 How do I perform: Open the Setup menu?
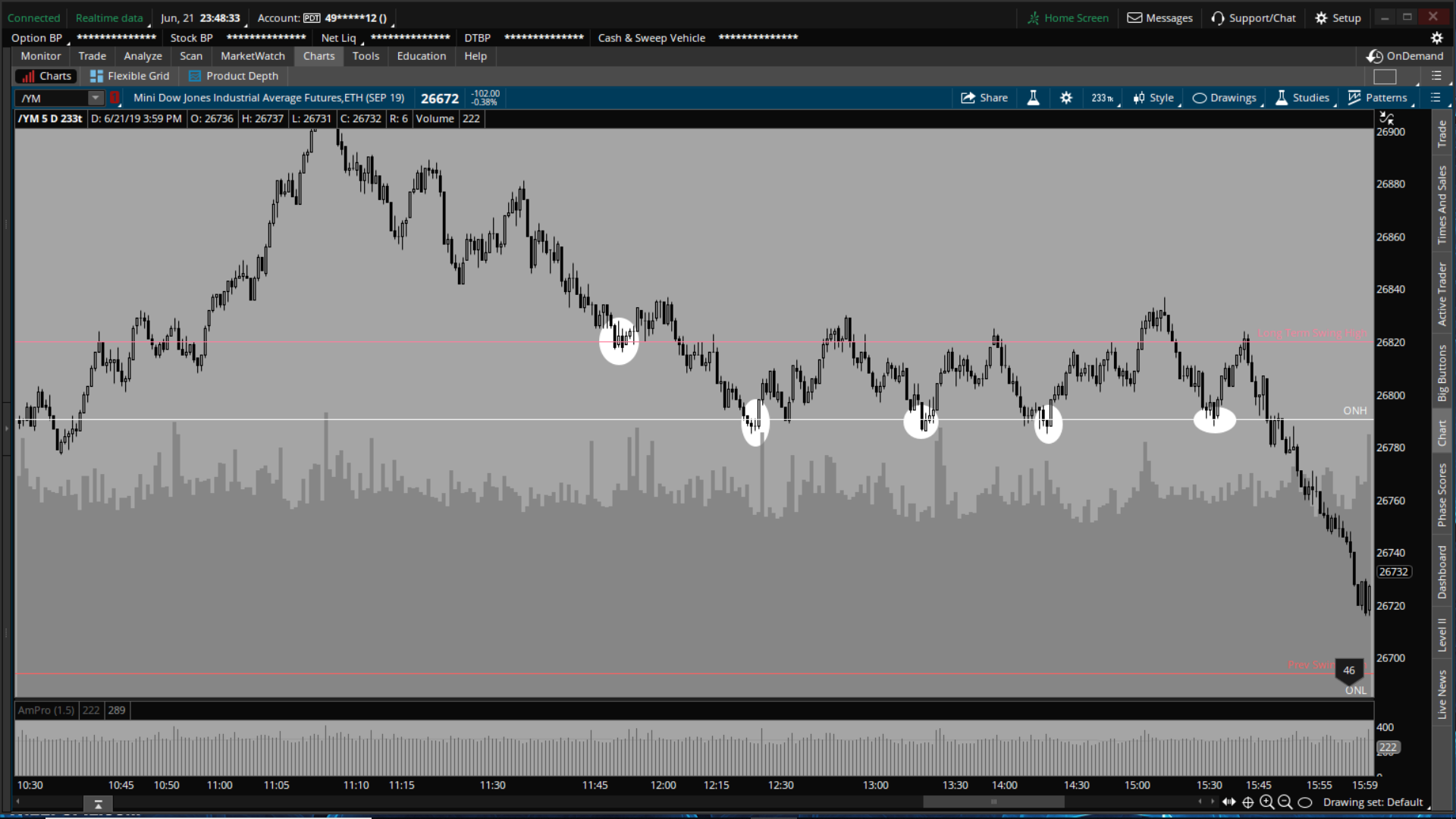click(1338, 18)
